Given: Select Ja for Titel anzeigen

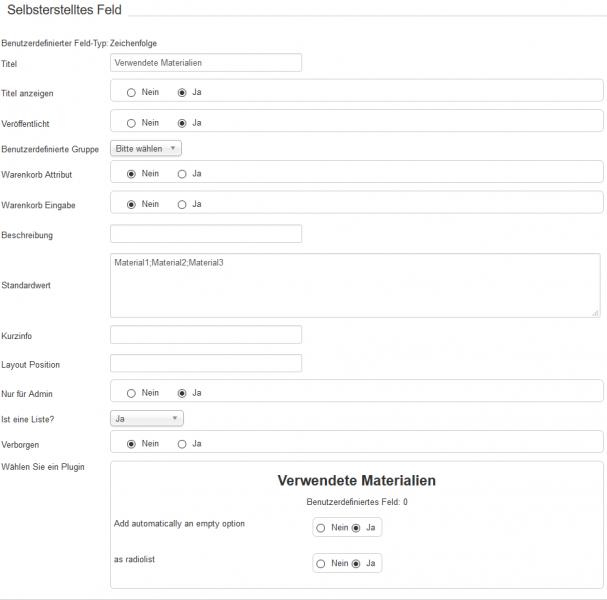Looking at the screenshot, I should click(x=181, y=93).
